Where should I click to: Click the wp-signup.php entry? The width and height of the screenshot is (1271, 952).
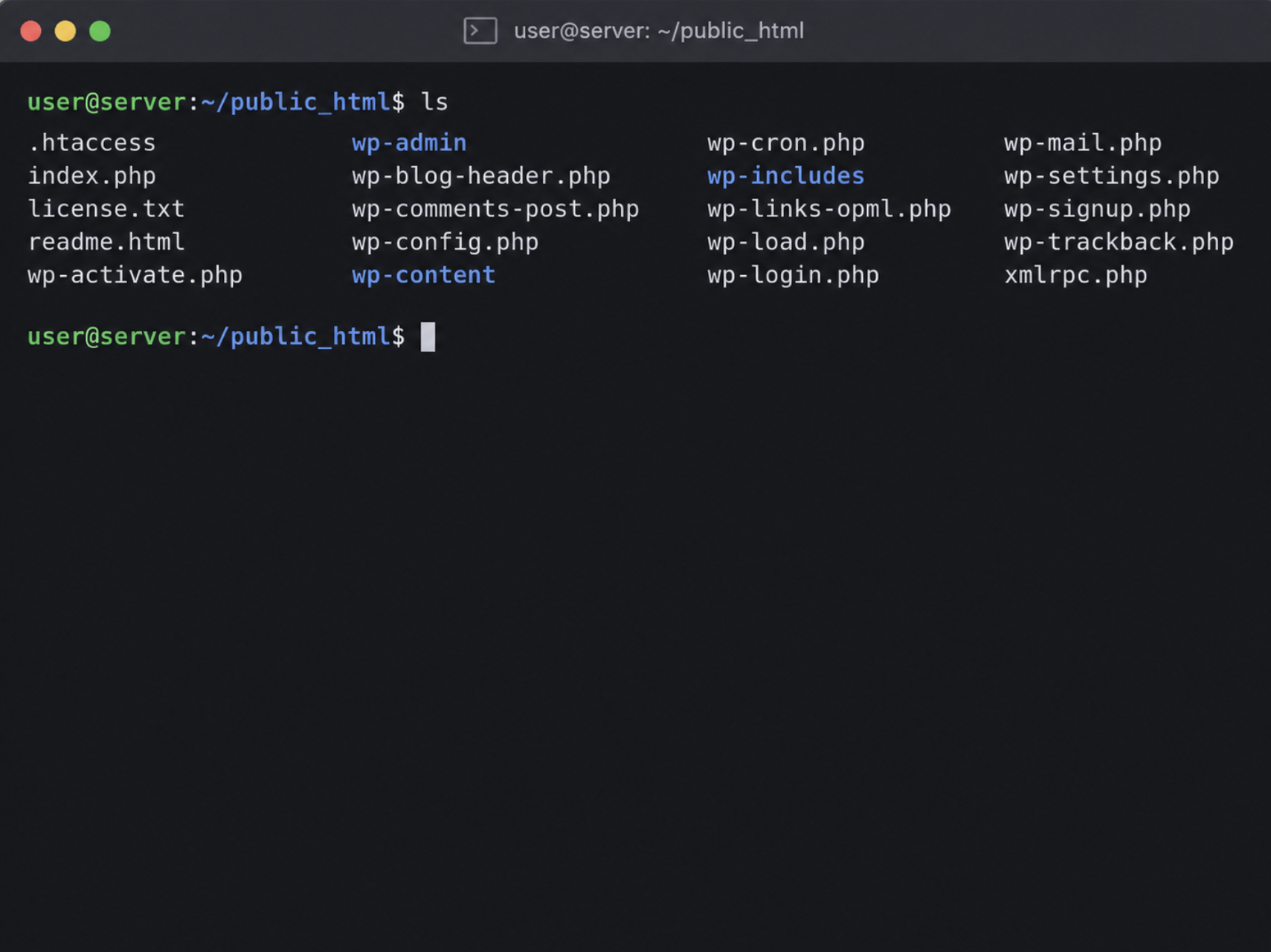[1097, 209]
